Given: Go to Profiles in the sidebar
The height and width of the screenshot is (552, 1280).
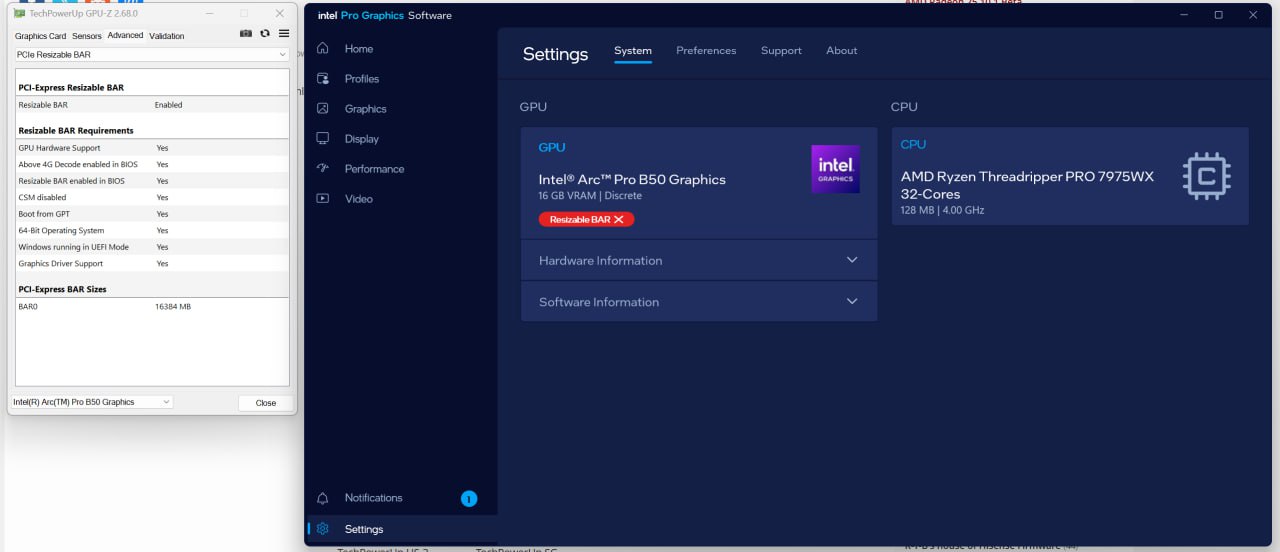Looking at the screenshot, I should click(x=361, y=79).
